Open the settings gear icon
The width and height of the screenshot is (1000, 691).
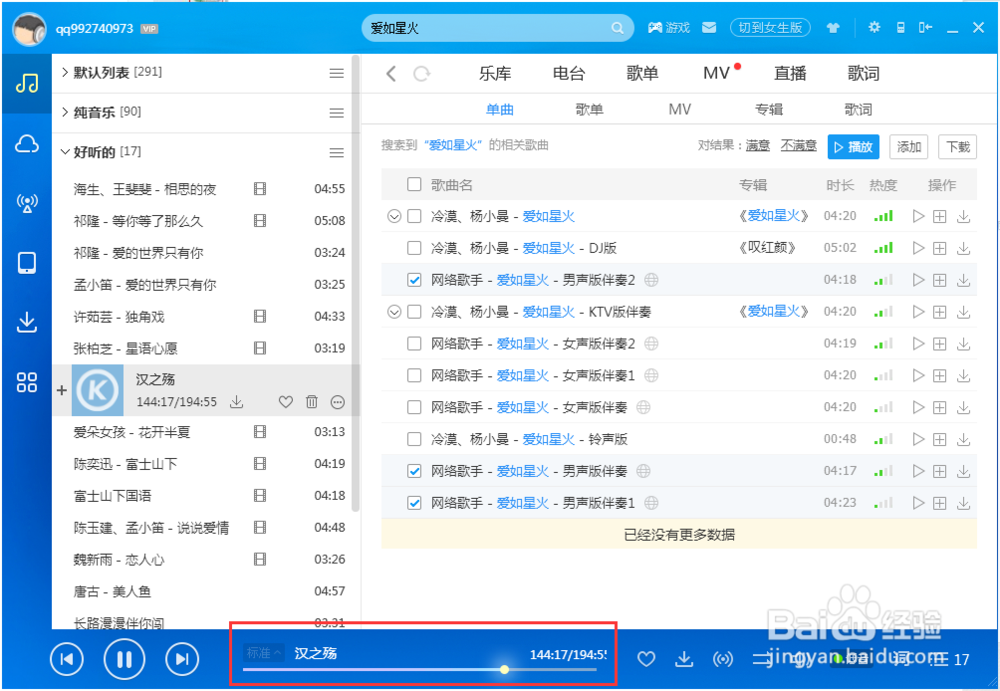(x=874, y=27)
